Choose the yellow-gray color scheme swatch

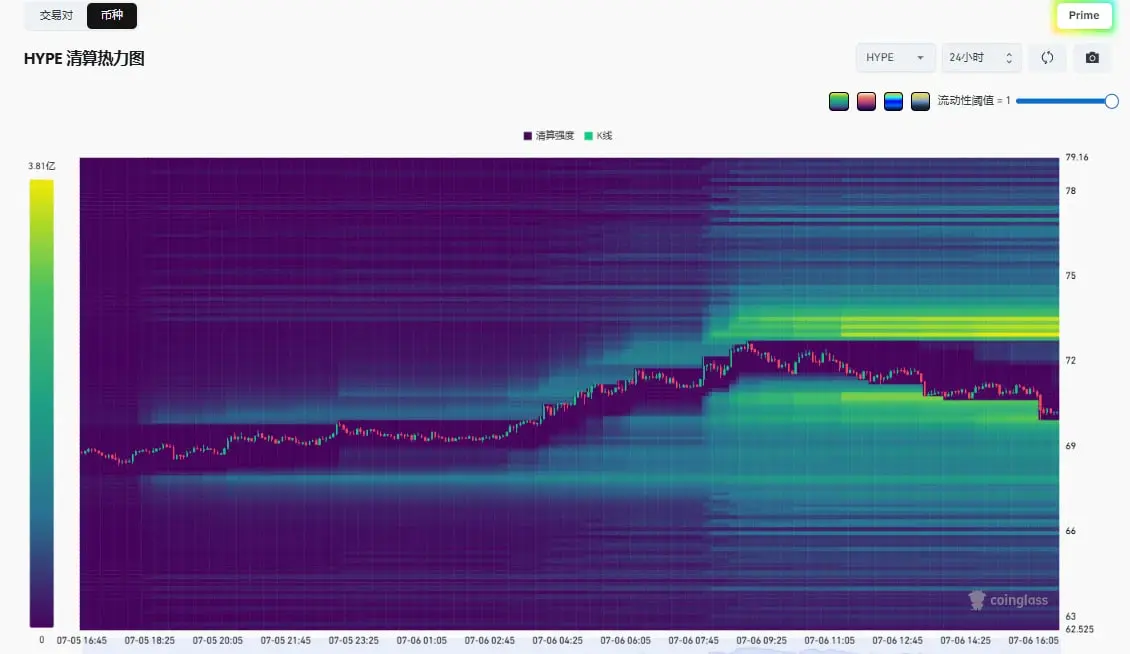[920, 101]
